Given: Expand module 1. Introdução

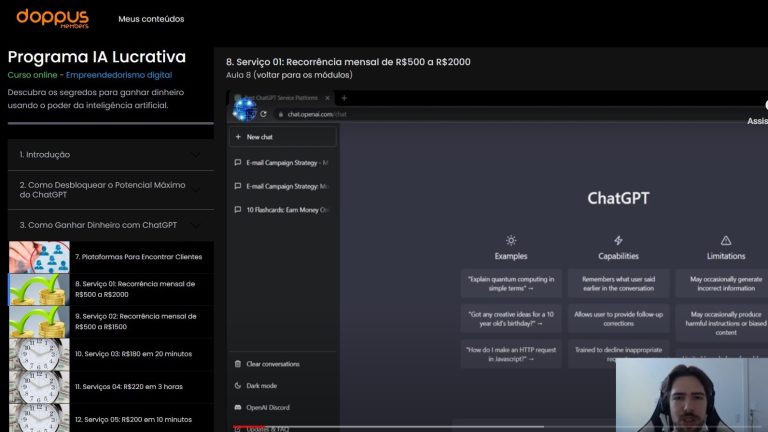Looking at the screenshot, I should 111,155.
